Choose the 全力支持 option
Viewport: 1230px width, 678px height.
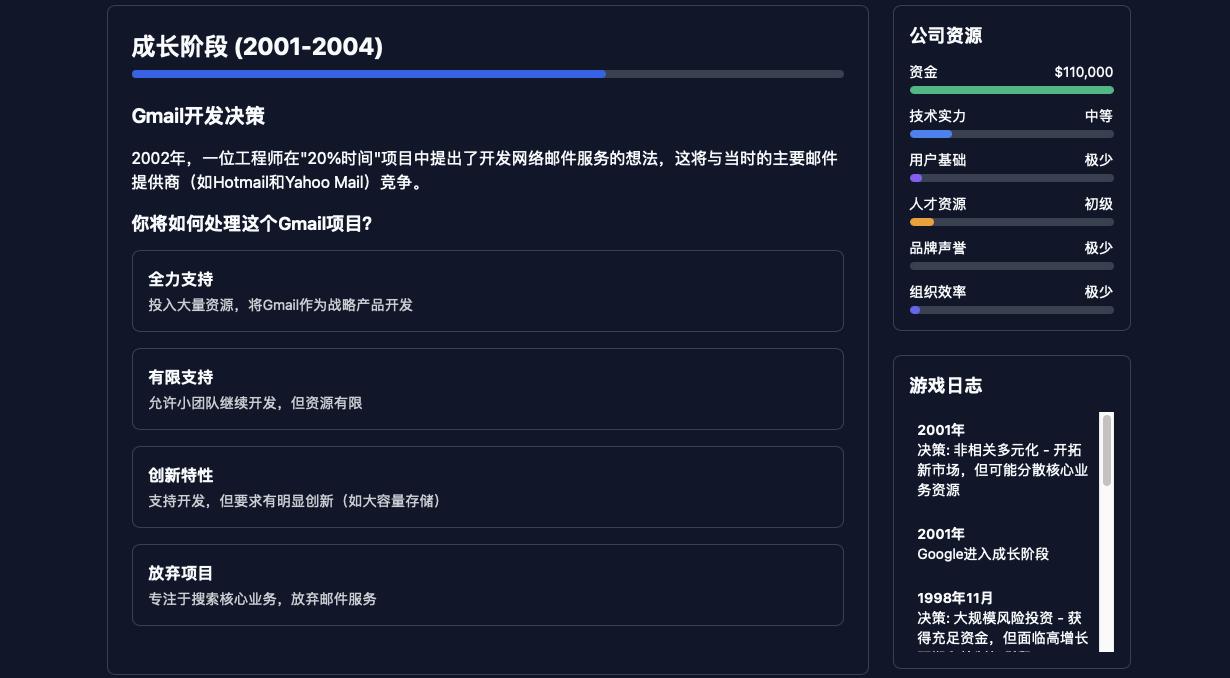point(487,291)
